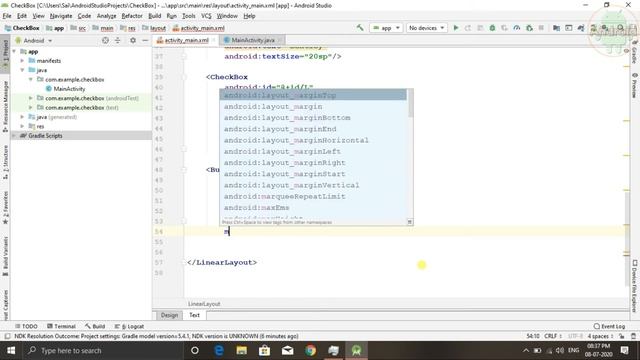640x360 pixels.
Task: Click the CRLF line separator indicator
Action: [x=553, y=336]
